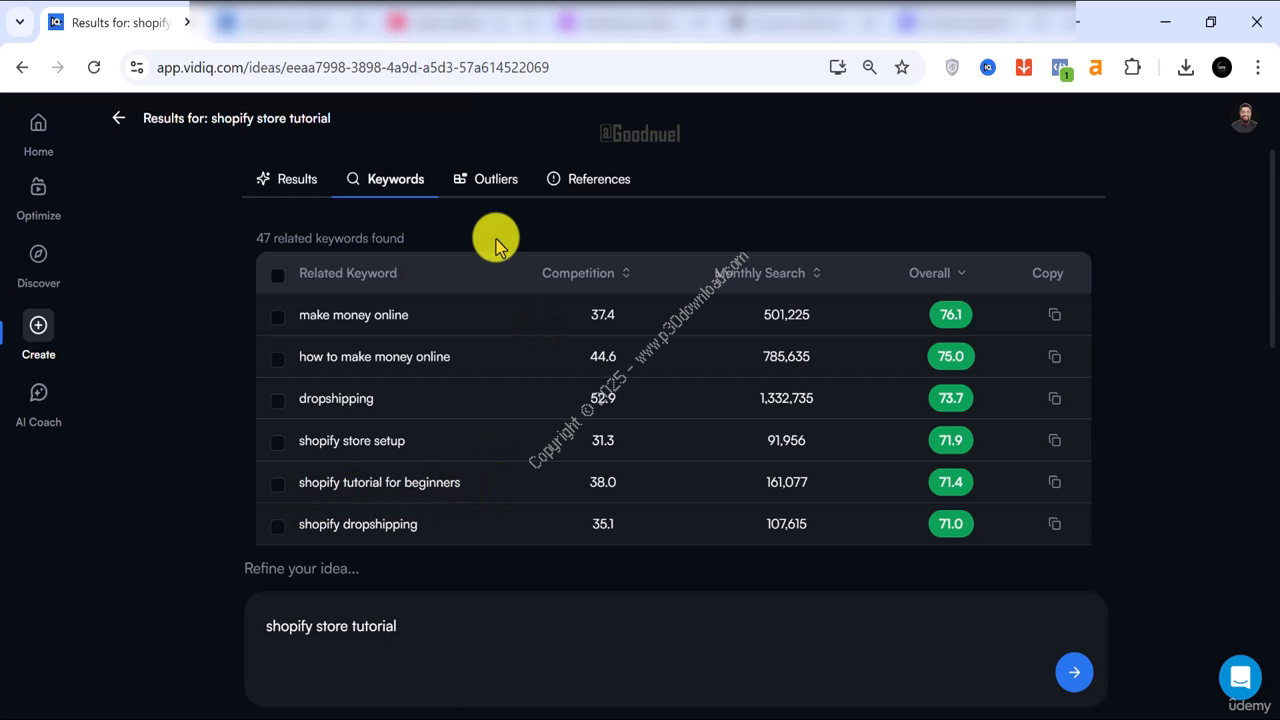Viewport: 1280px width, 720px height.
Task: Submit refined idea with arrow button
Action: coord(1074,672)
